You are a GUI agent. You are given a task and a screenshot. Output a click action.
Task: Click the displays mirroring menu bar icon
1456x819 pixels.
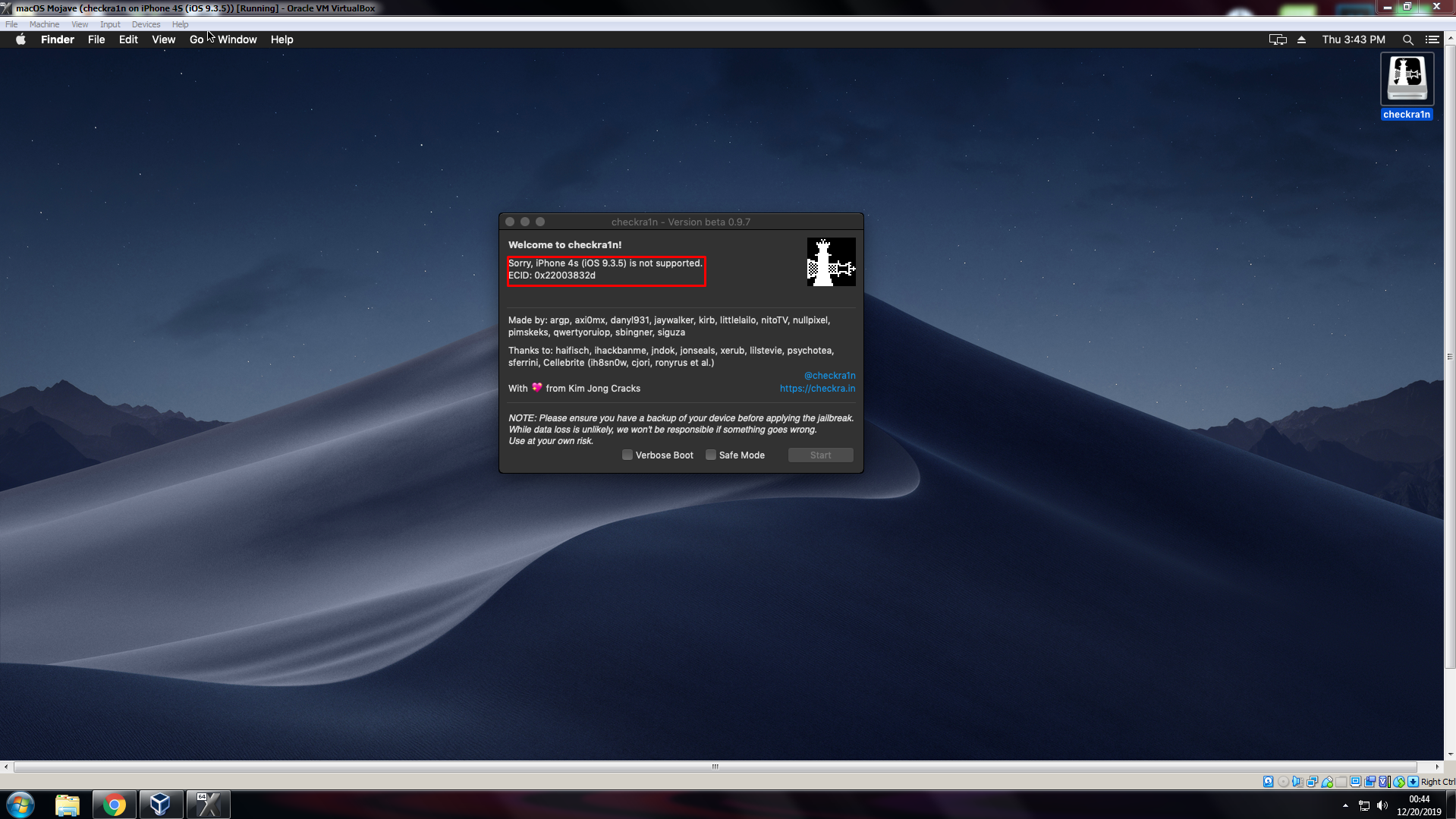pyautogui.click(x=1278, y=39)
